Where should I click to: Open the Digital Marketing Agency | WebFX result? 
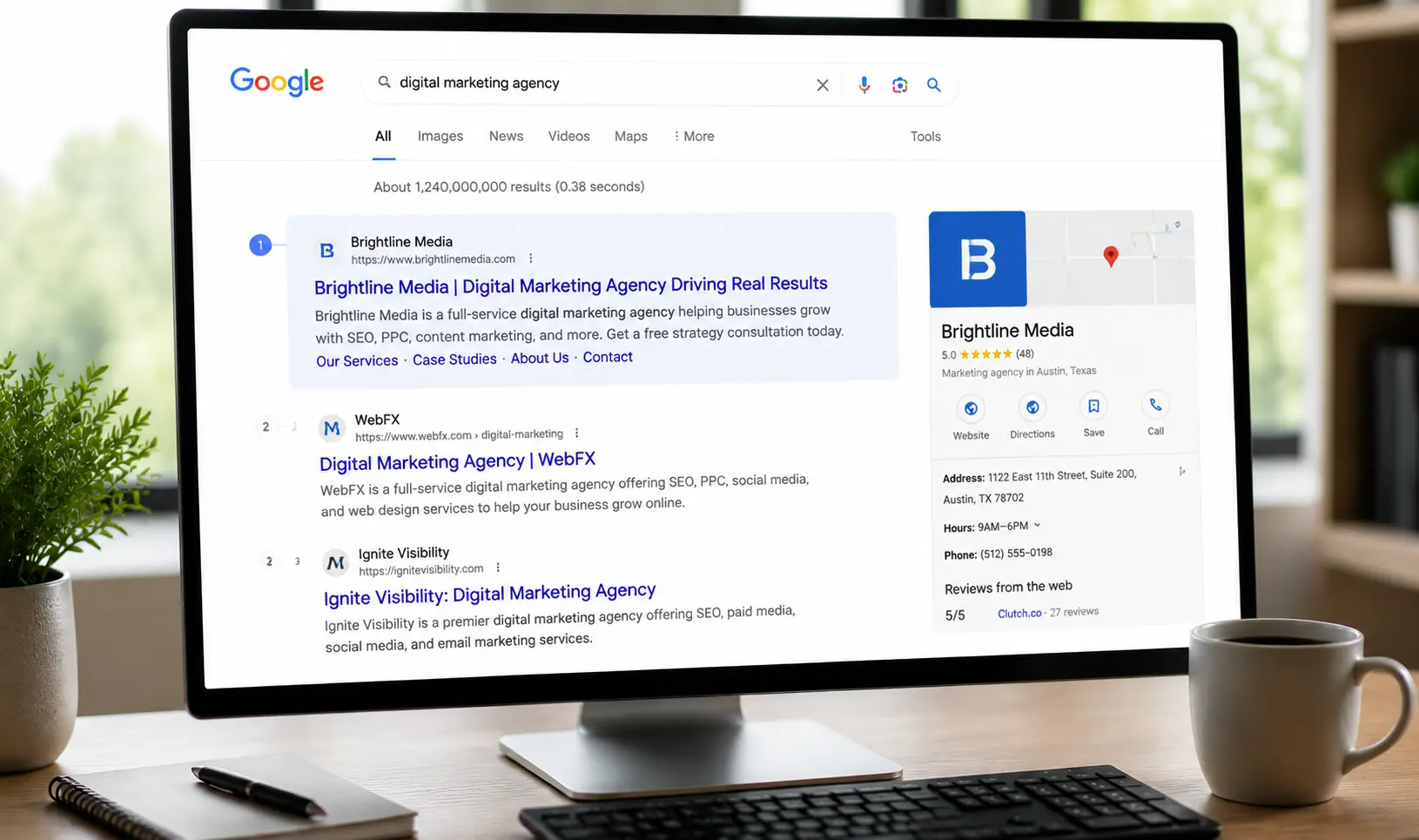click(x=457, y=461)
